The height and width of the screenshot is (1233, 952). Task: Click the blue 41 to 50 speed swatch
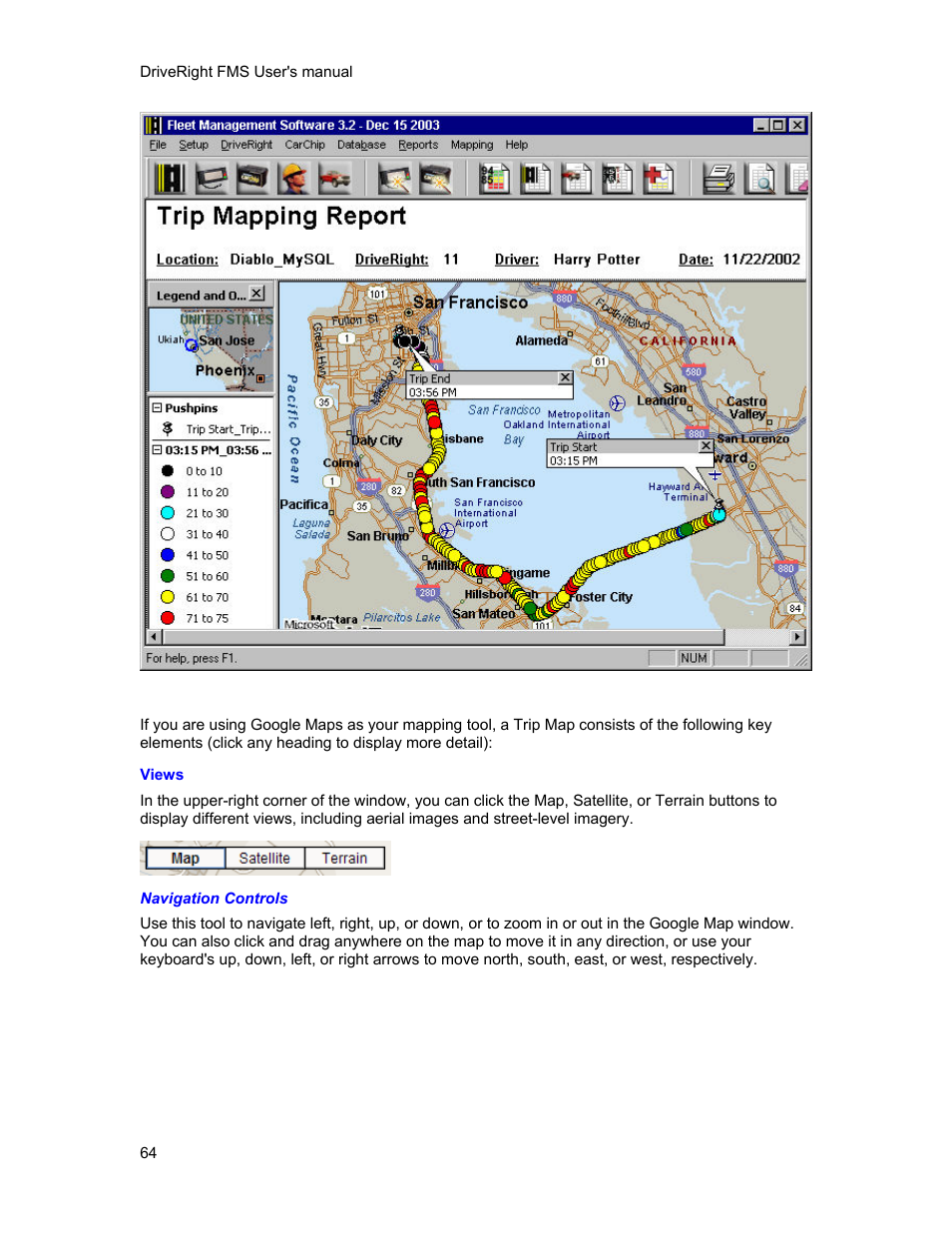(x=168, y=555)
